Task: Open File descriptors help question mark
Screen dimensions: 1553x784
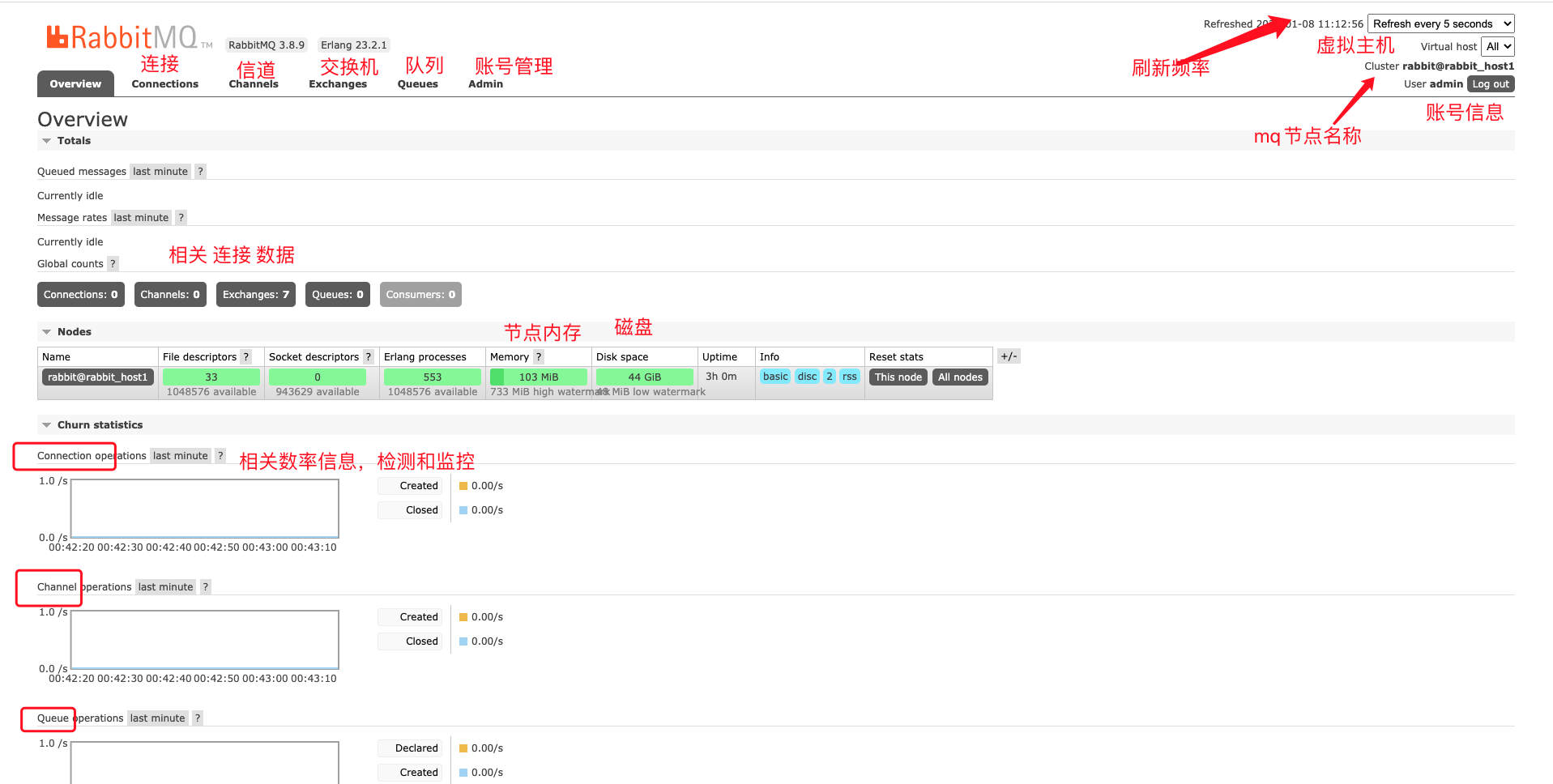Action: (246, 356)
